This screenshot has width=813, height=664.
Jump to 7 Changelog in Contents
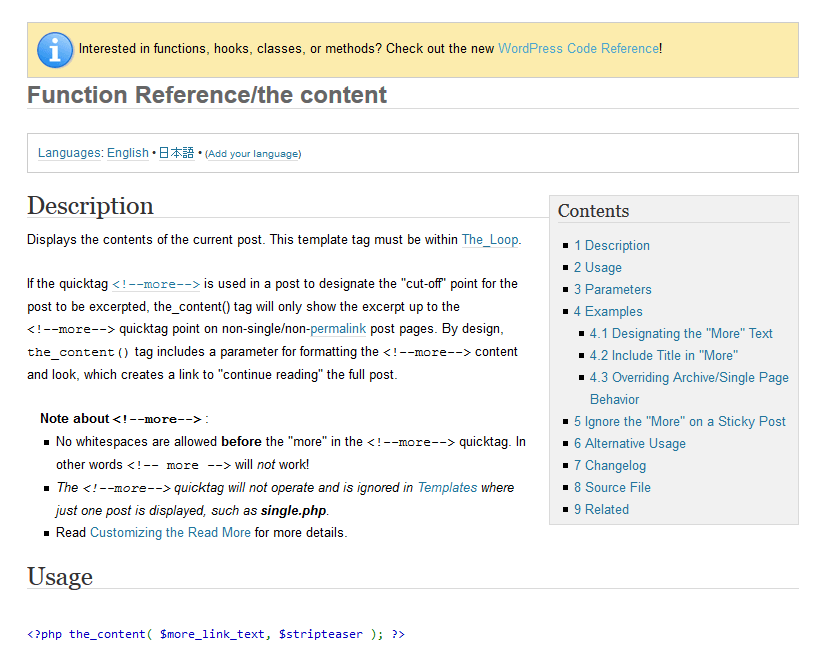pos(610,466)
